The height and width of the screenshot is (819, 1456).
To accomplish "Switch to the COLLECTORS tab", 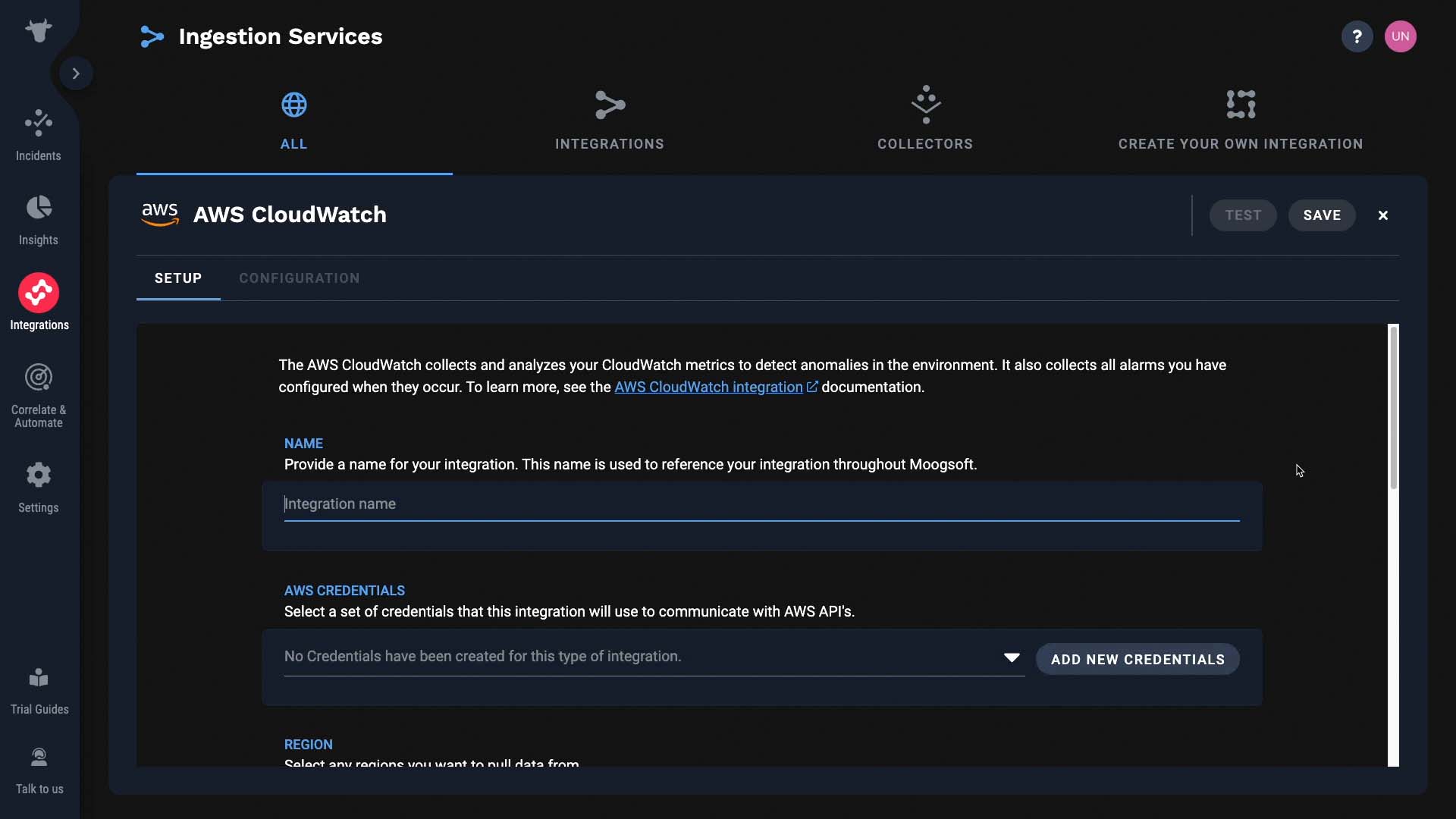I will pos(925,121).
